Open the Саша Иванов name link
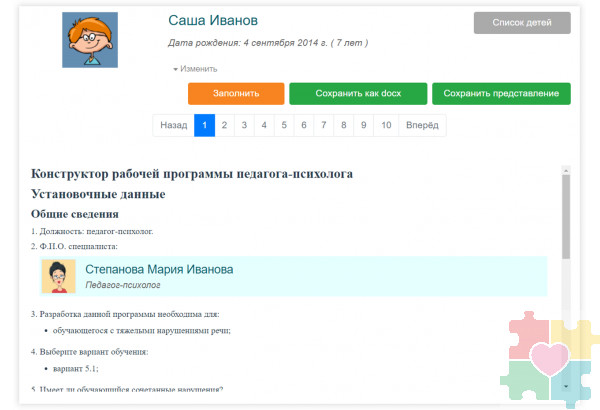 click(x=211, y=20)
